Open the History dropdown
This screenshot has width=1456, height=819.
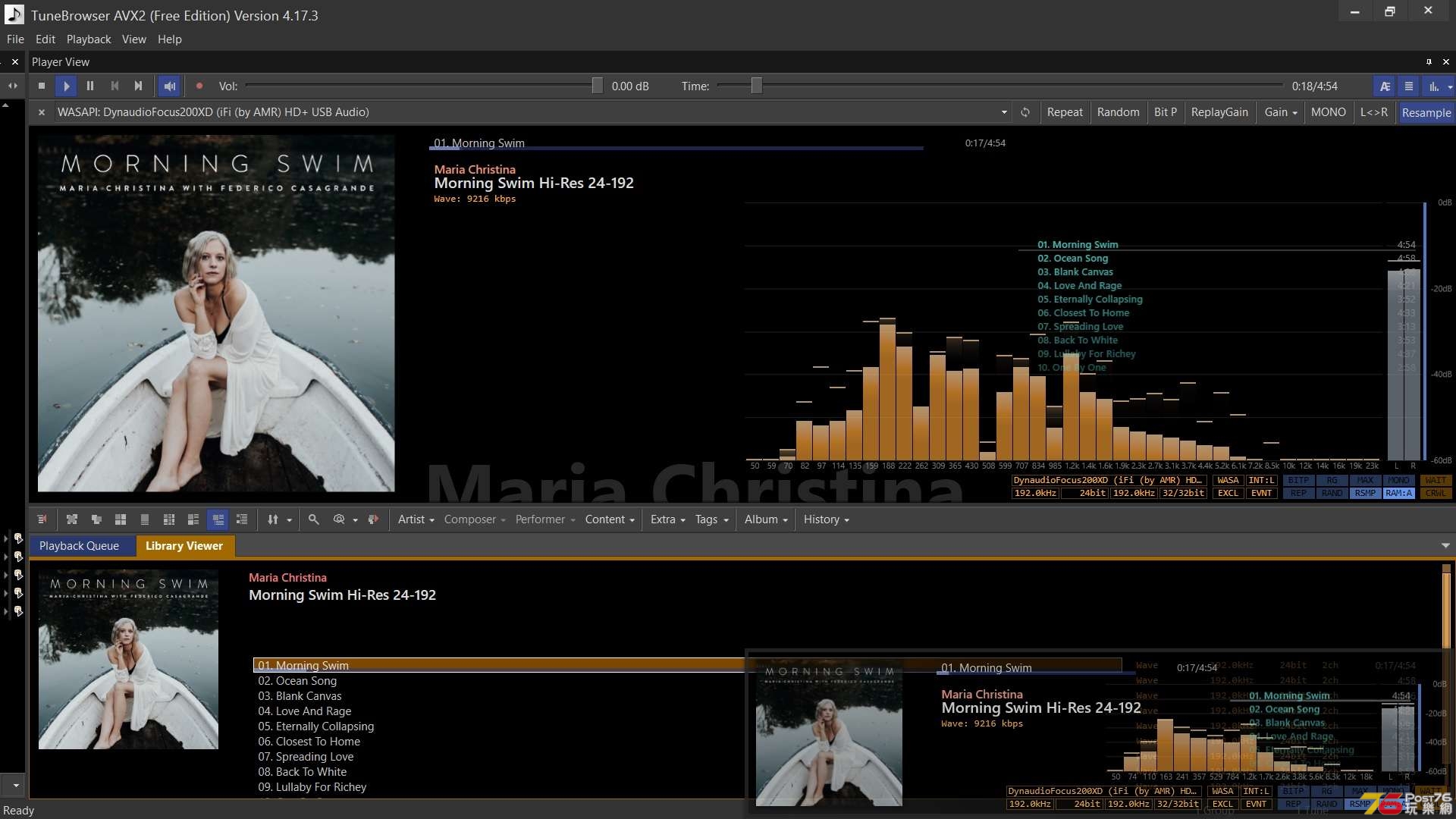826,519
